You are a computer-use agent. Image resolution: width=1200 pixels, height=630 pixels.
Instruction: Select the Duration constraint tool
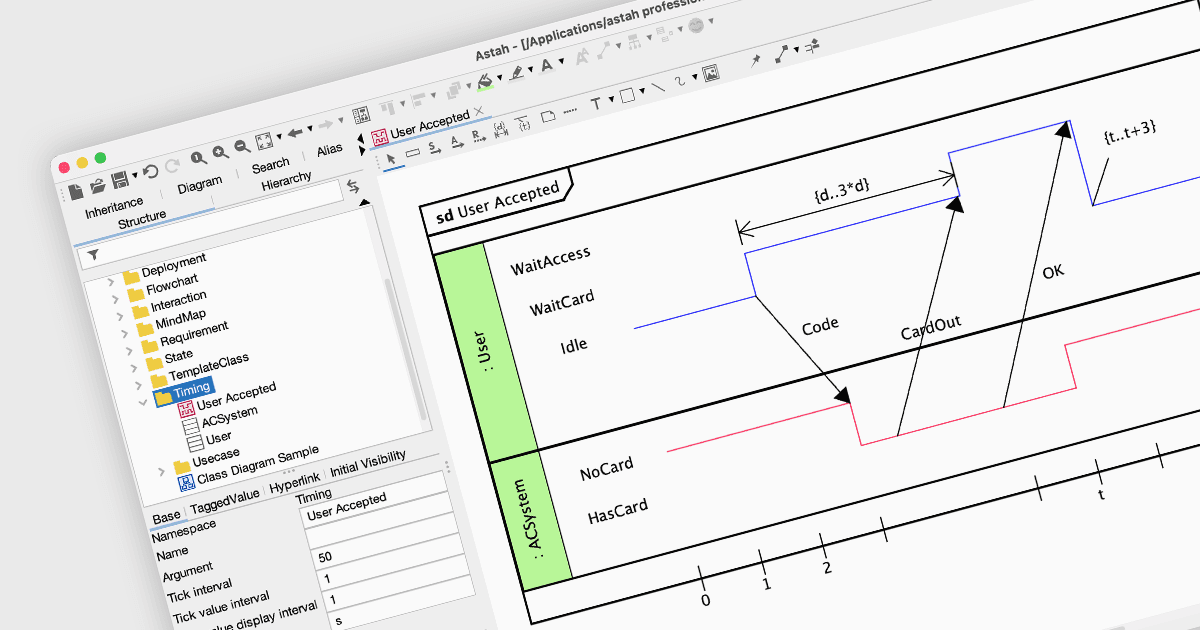pyautogui.click(x=501, y=129)
